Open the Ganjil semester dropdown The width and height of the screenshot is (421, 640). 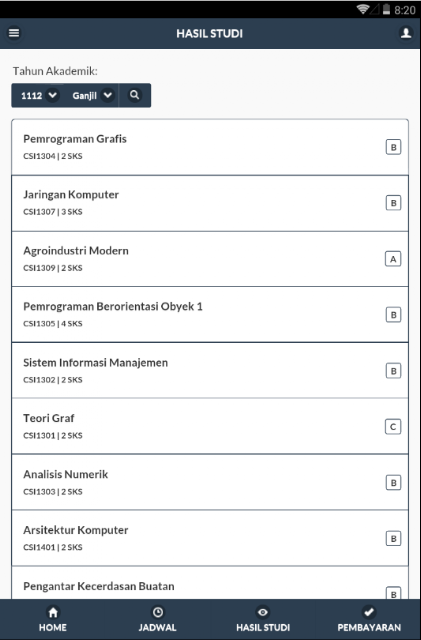click(92, 96)
